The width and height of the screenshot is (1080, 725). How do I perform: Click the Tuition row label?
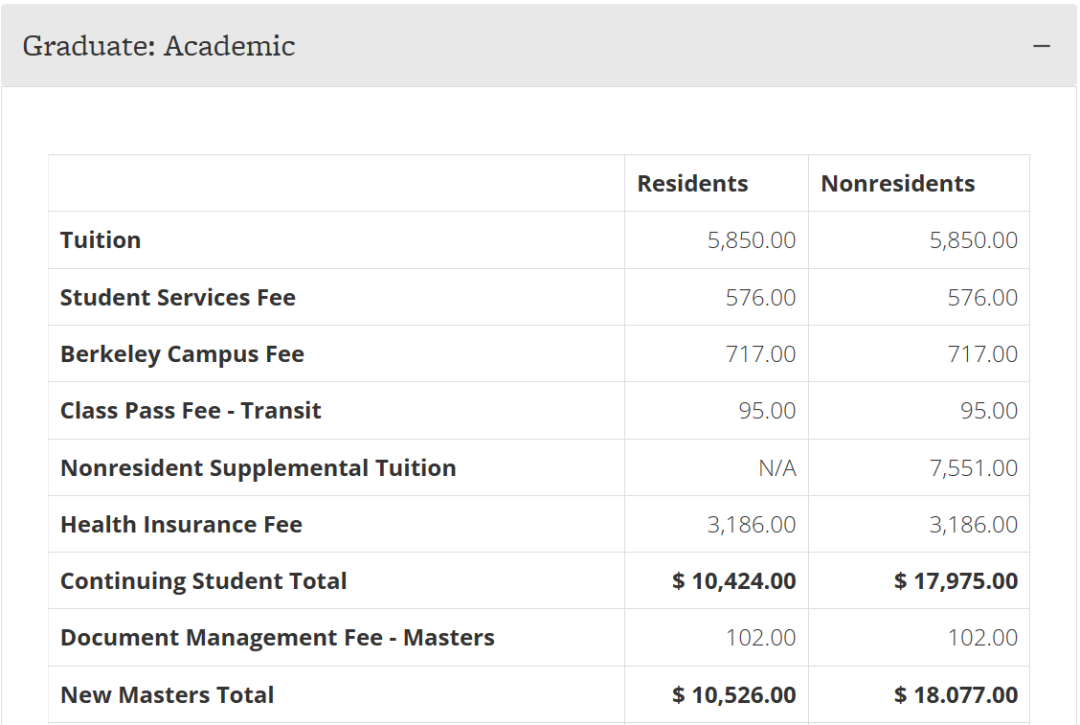coord(100,240)
